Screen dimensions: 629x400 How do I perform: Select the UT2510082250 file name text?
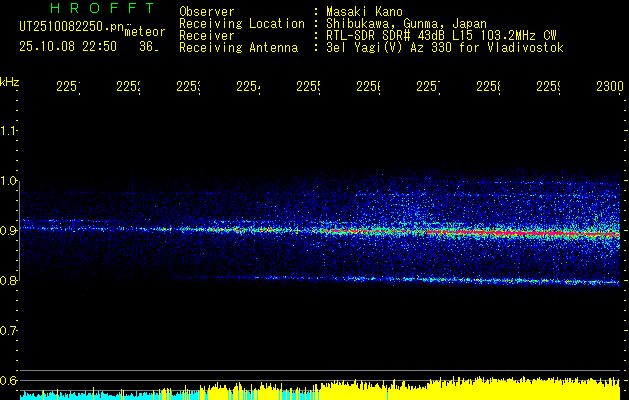72,26
